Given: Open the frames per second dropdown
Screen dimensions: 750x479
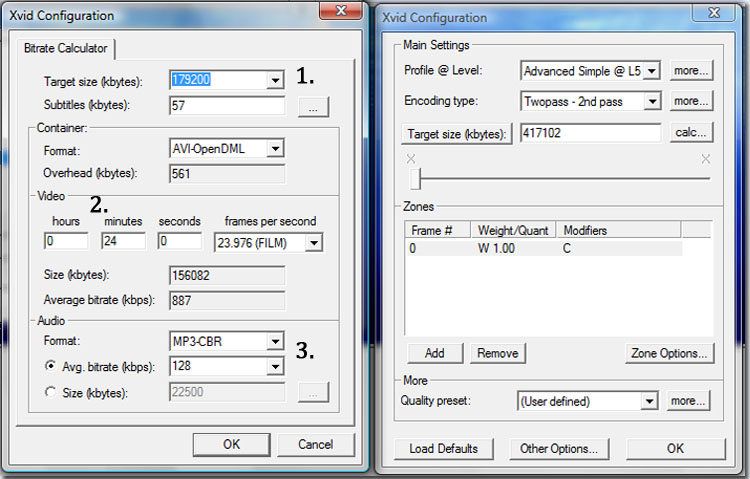Looking at the screenshot, I should click(x=314, y=243).
